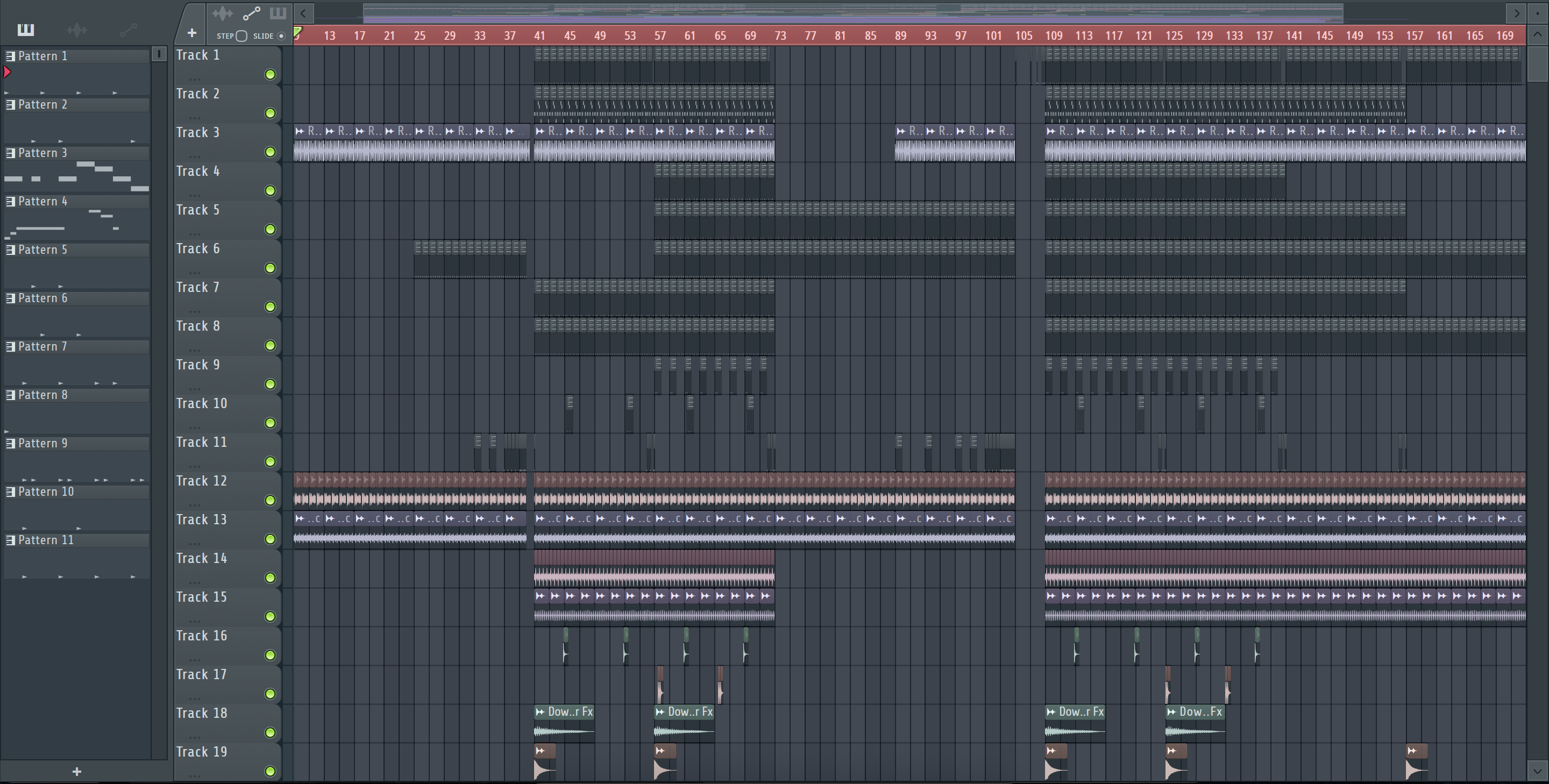Select the Track 6 header

(x=228, y=259)
